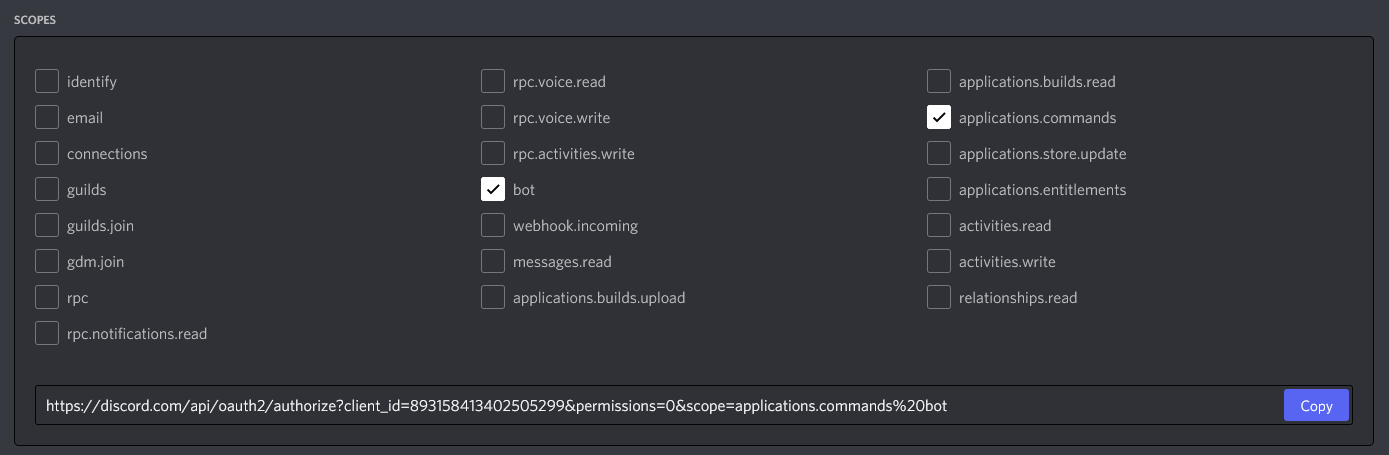Viewport: 1389px width, 455px height.
Task: Toggle the rpc scope checkbox
Action: pyautogui.click(x=47, y=297)
